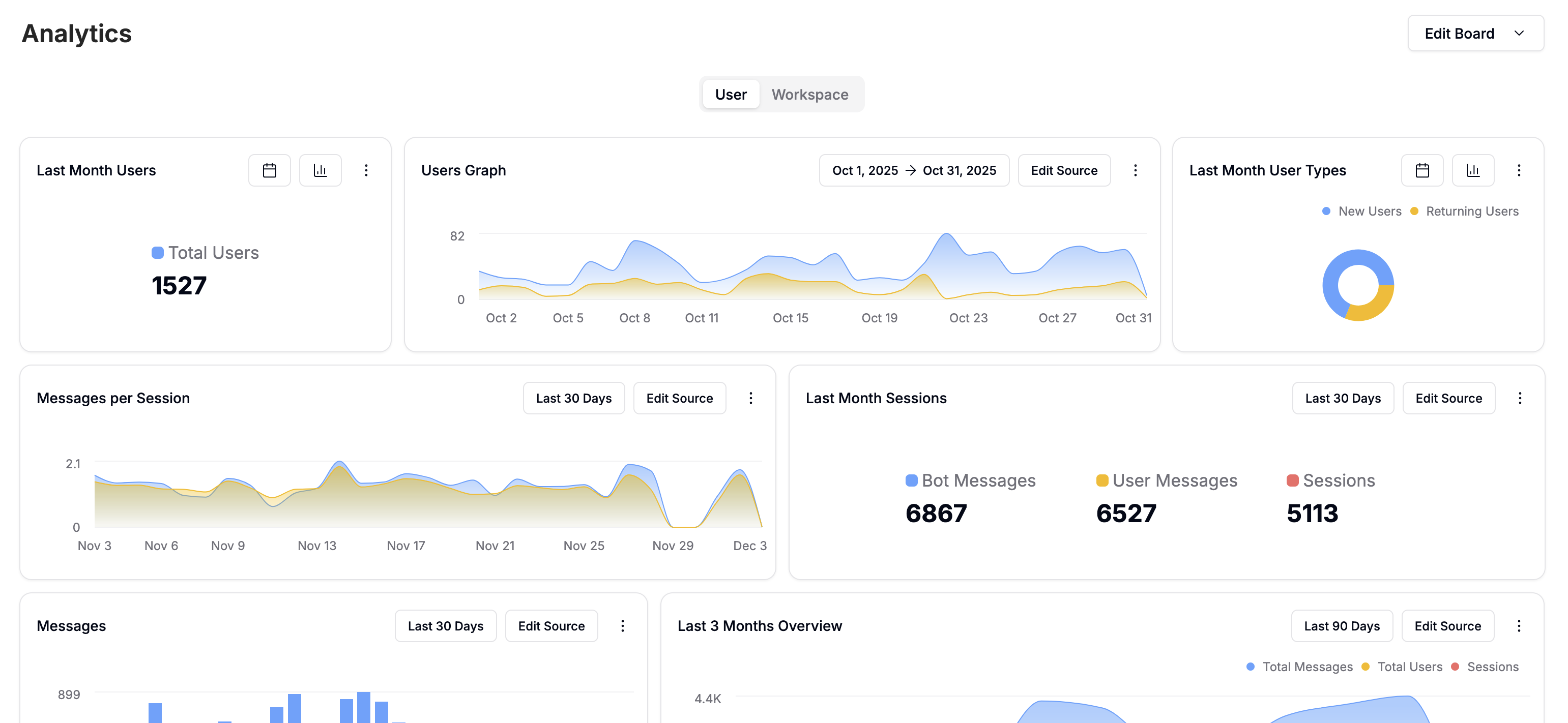This screenshot has width=1568, height=723.
Task: Open the calendar icon on Last Month Users card
Action: tap(269, 170)
